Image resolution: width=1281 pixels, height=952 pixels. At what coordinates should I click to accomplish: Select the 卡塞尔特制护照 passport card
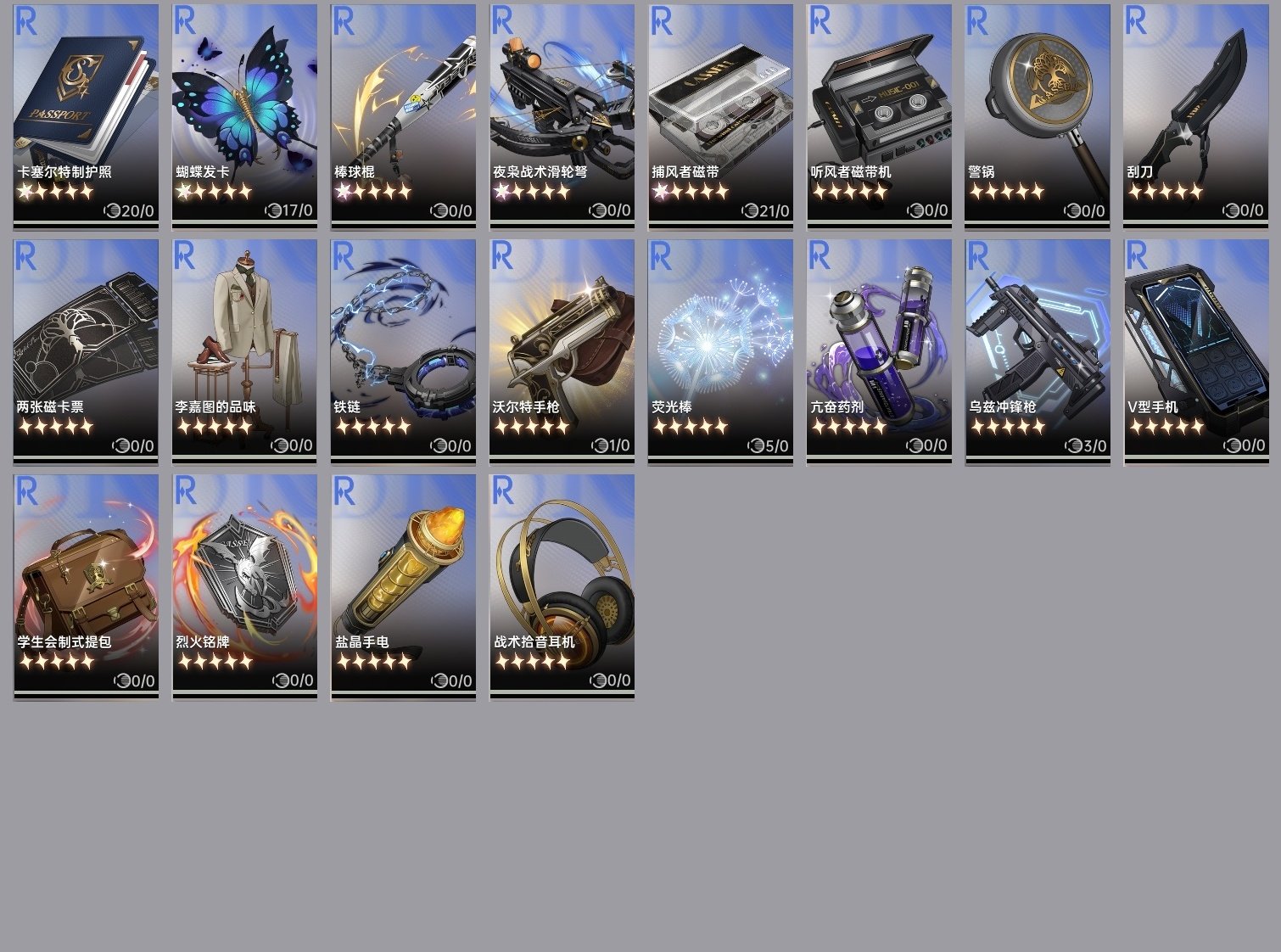86,116
